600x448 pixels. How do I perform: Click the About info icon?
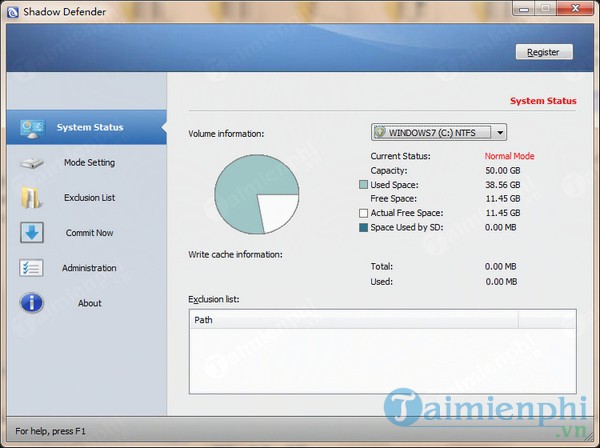pos(32,303)
